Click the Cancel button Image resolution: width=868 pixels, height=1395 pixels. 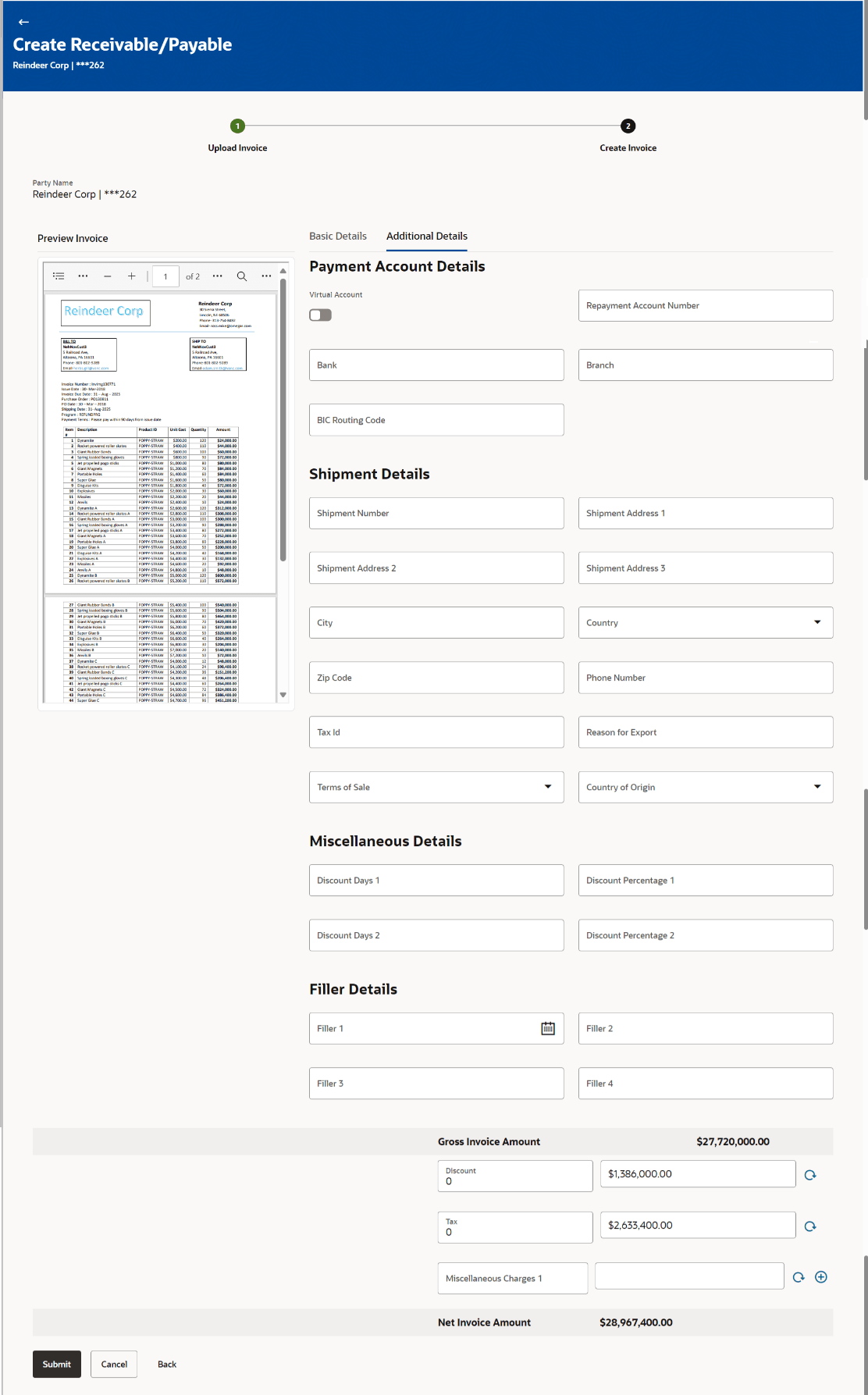(114, 1364)
